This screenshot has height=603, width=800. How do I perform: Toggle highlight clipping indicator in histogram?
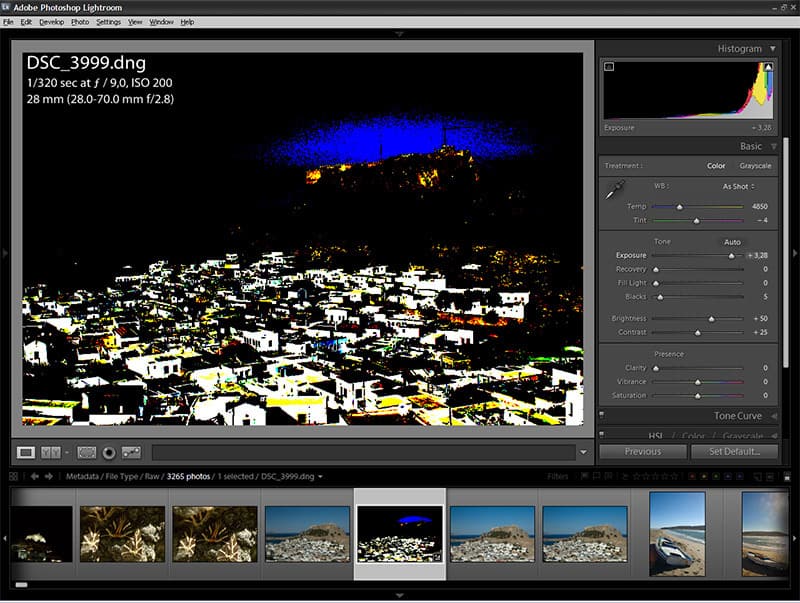768,68
